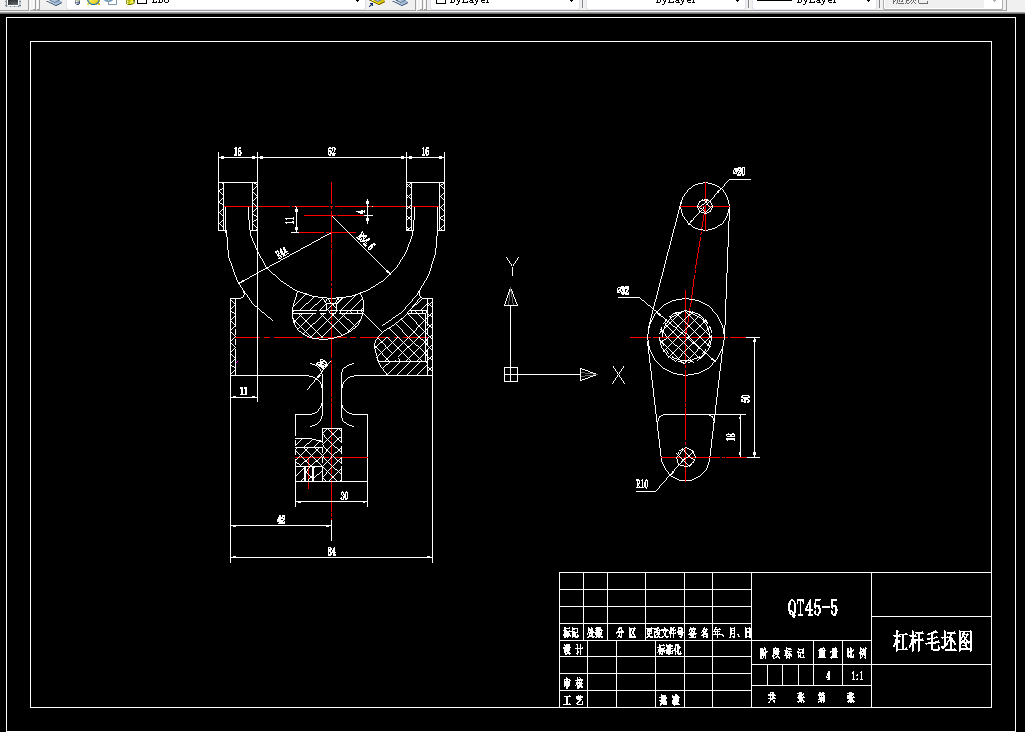Select the 阶段标记 header cell
Image resolution: width=1025 pixels, height=732 pixels.
[782, 653]
